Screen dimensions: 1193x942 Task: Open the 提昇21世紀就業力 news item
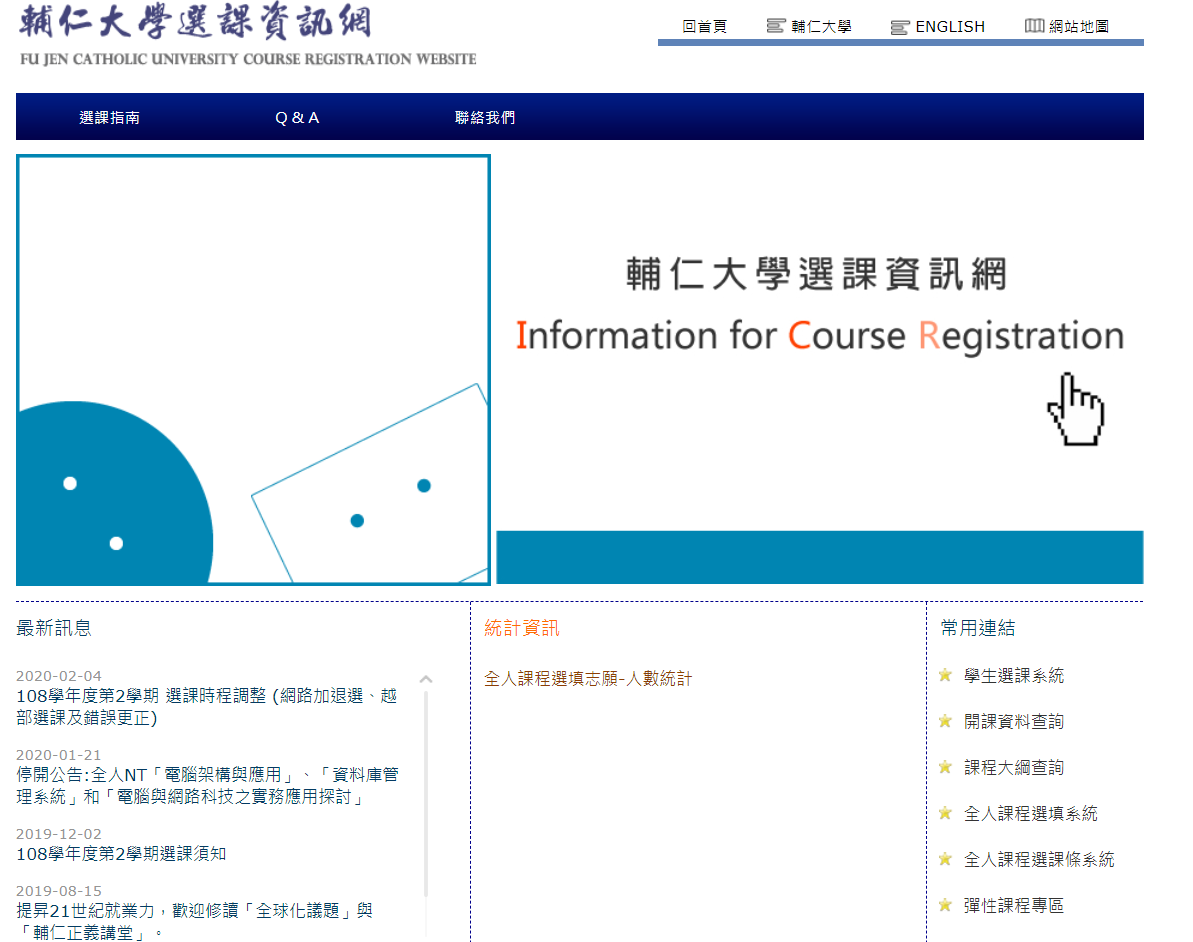(x=194, y=921)
